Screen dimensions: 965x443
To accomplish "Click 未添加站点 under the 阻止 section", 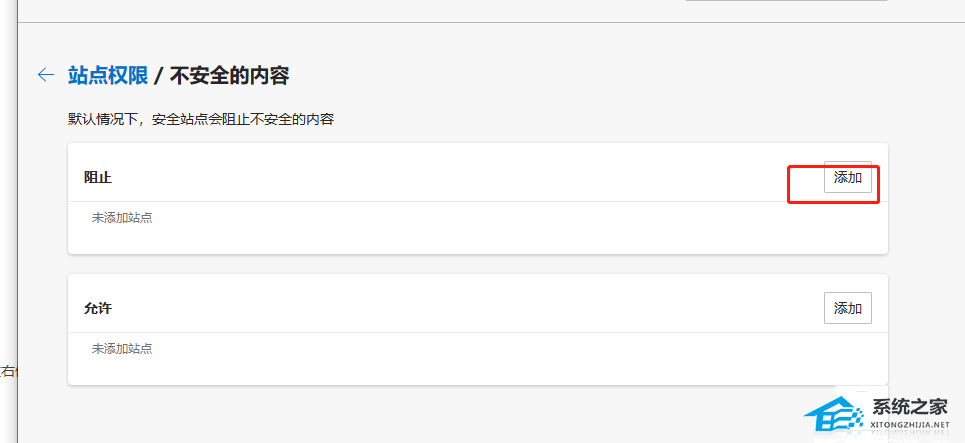I will 122,217.
